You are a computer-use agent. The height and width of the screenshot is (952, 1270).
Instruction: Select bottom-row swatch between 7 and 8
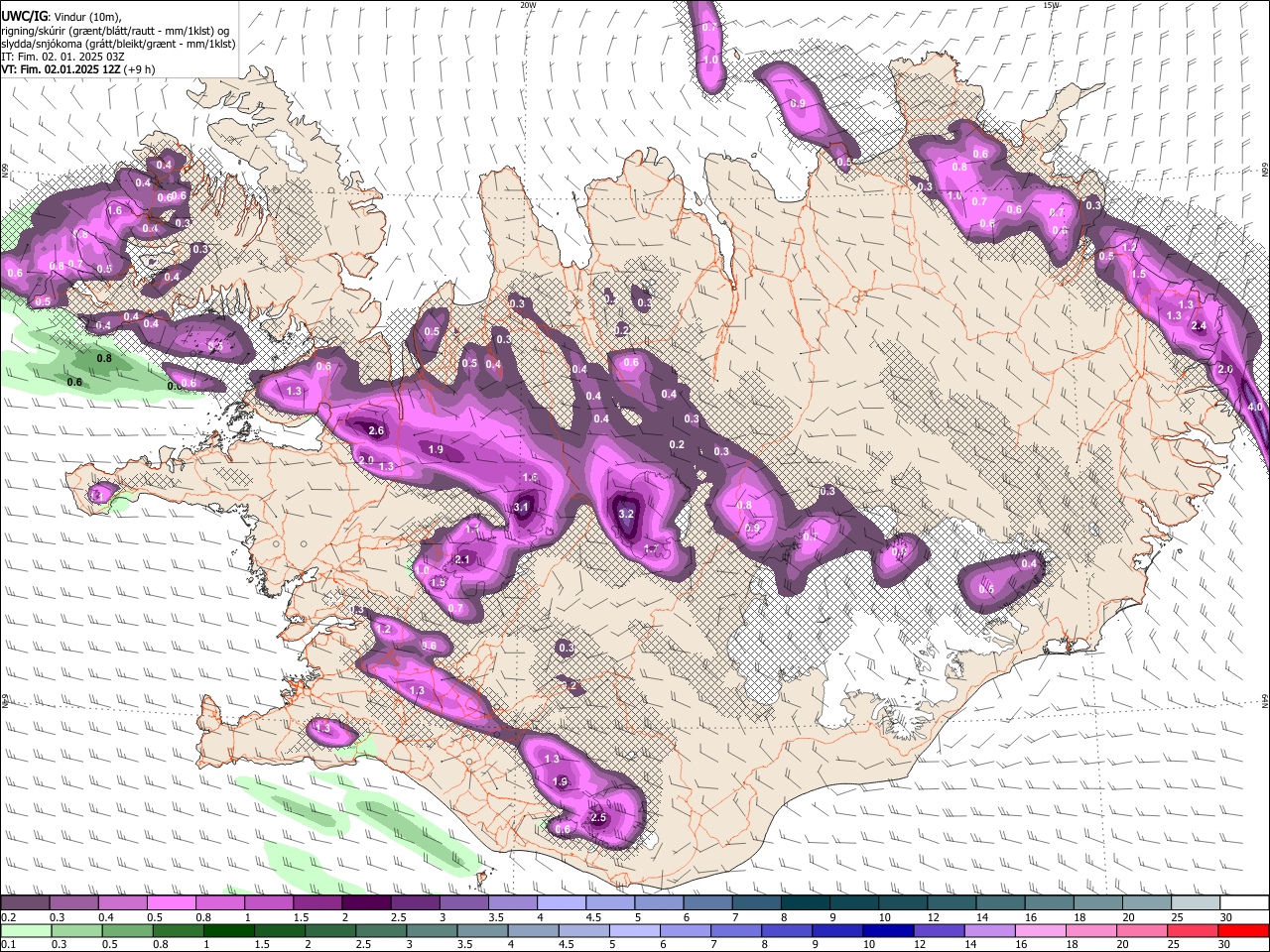click(x=736, y=930)
